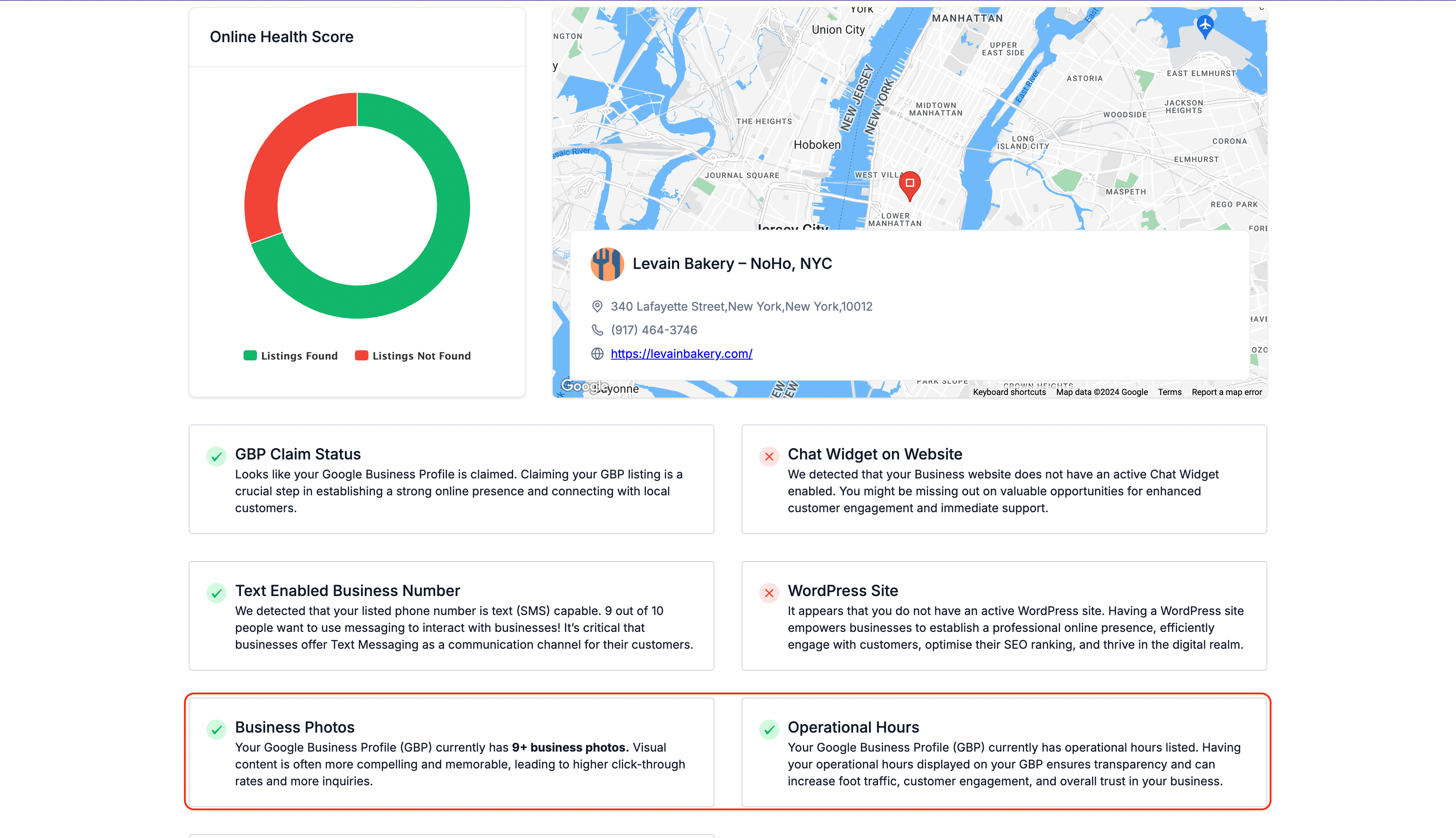Screen dimensions: 1456x838
Task: Toggle Listings Not Found legend swatch
Action: (361, 356)
